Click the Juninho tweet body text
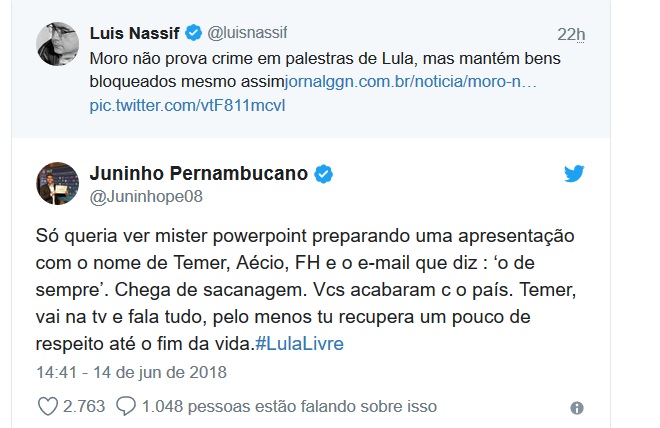 pyautogui.click(x=306, y=290)
